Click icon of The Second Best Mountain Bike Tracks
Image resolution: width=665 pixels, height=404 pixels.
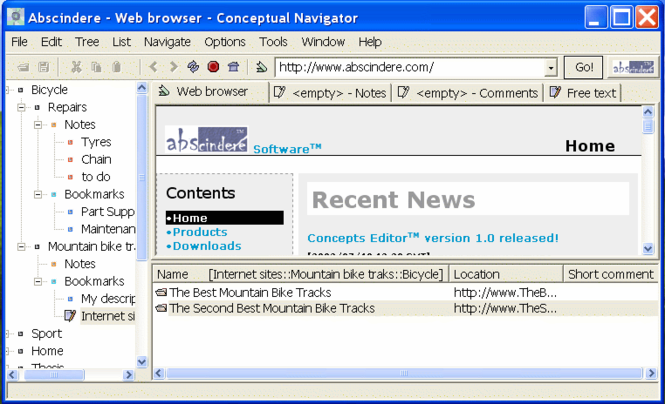click(x=161, y=308)
